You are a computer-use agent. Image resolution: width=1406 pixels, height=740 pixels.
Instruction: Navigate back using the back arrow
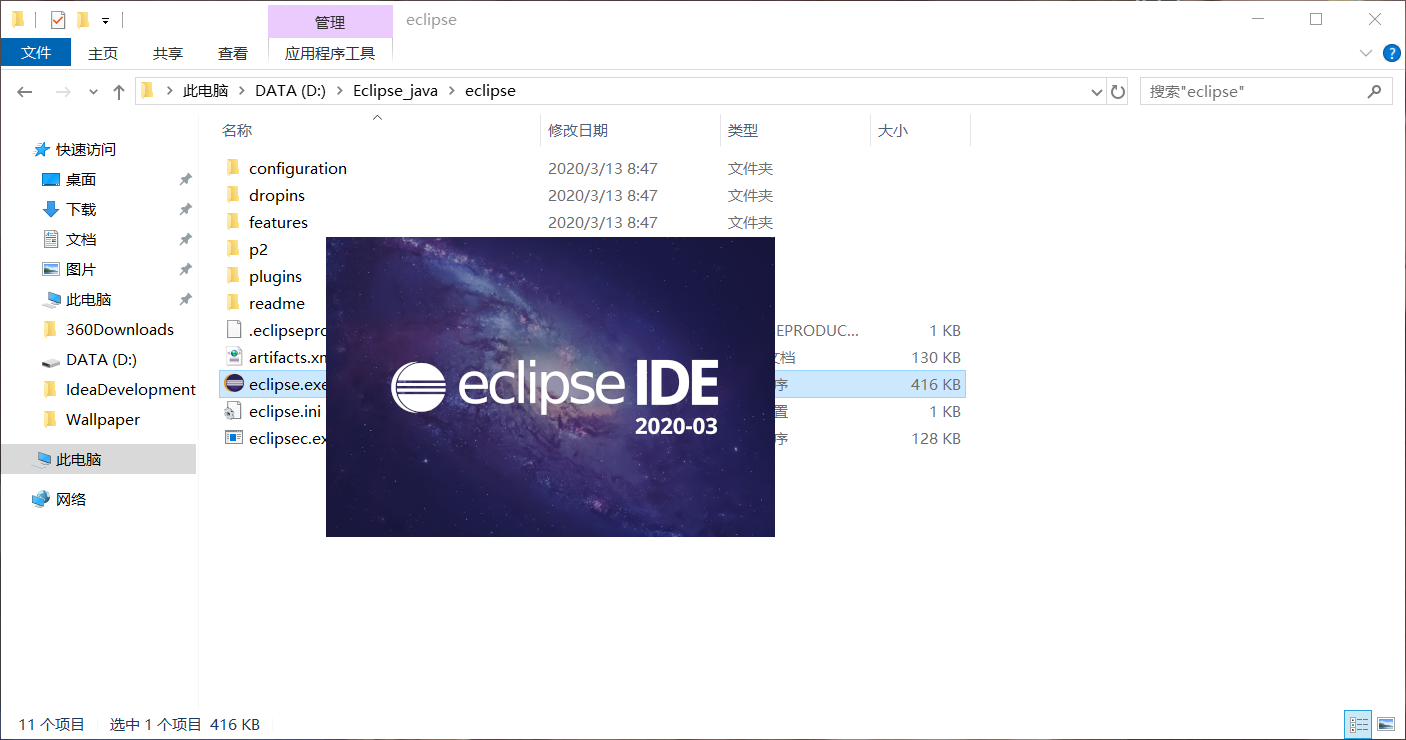coord(24,91)
